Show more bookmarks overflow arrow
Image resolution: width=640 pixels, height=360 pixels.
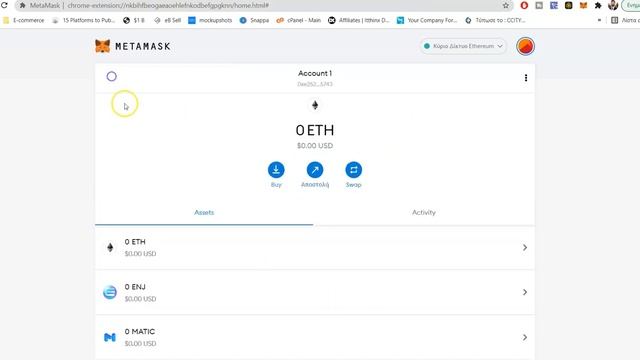[x=599, y=20]
